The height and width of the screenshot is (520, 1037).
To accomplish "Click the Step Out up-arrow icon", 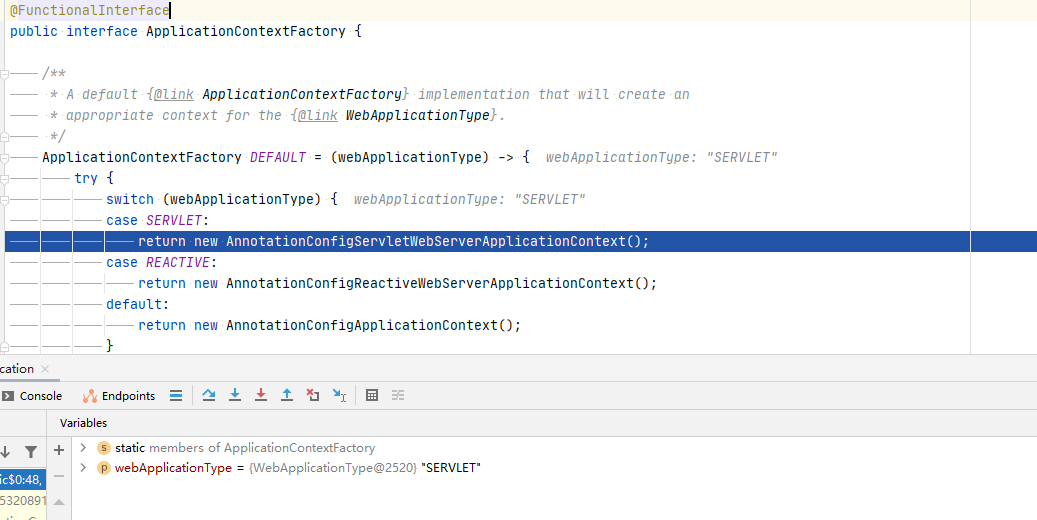I will (286, 395).
